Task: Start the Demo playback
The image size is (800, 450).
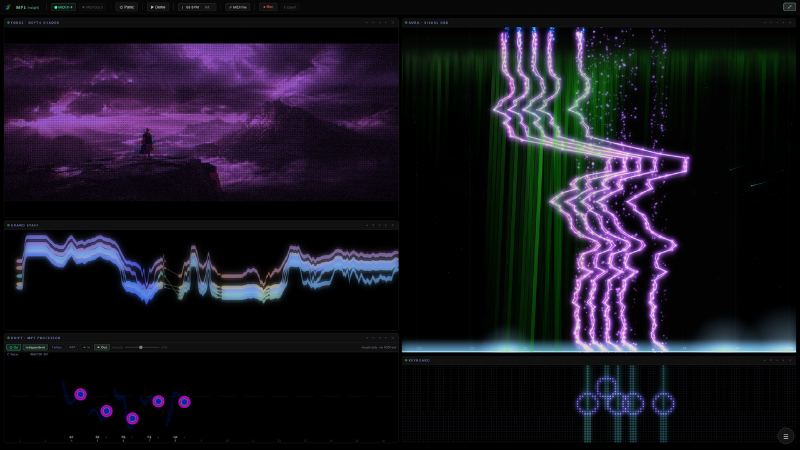Action: pos(158,7)
